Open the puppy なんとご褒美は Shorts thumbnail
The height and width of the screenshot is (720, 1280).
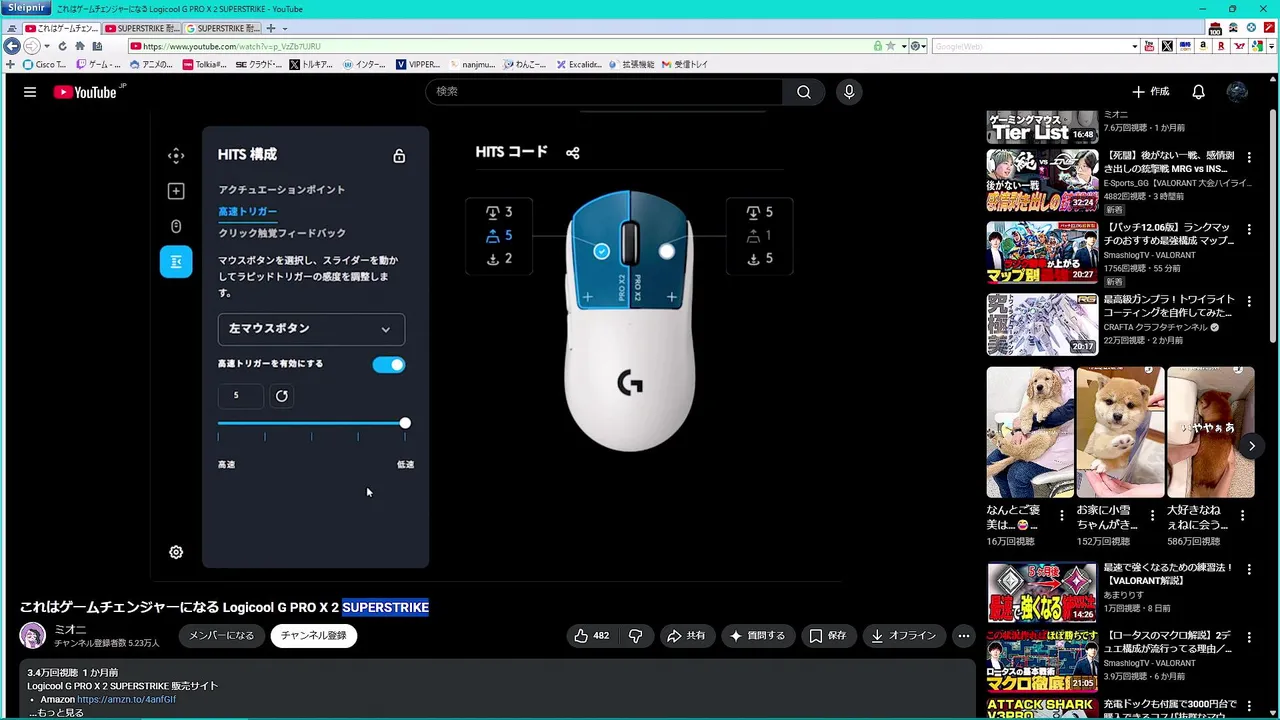click(1030, 432)
